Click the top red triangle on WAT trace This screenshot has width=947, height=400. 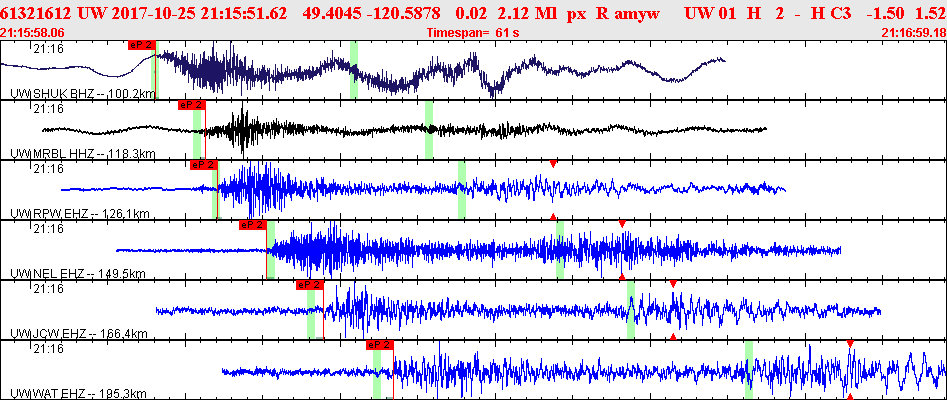(850, 344)
